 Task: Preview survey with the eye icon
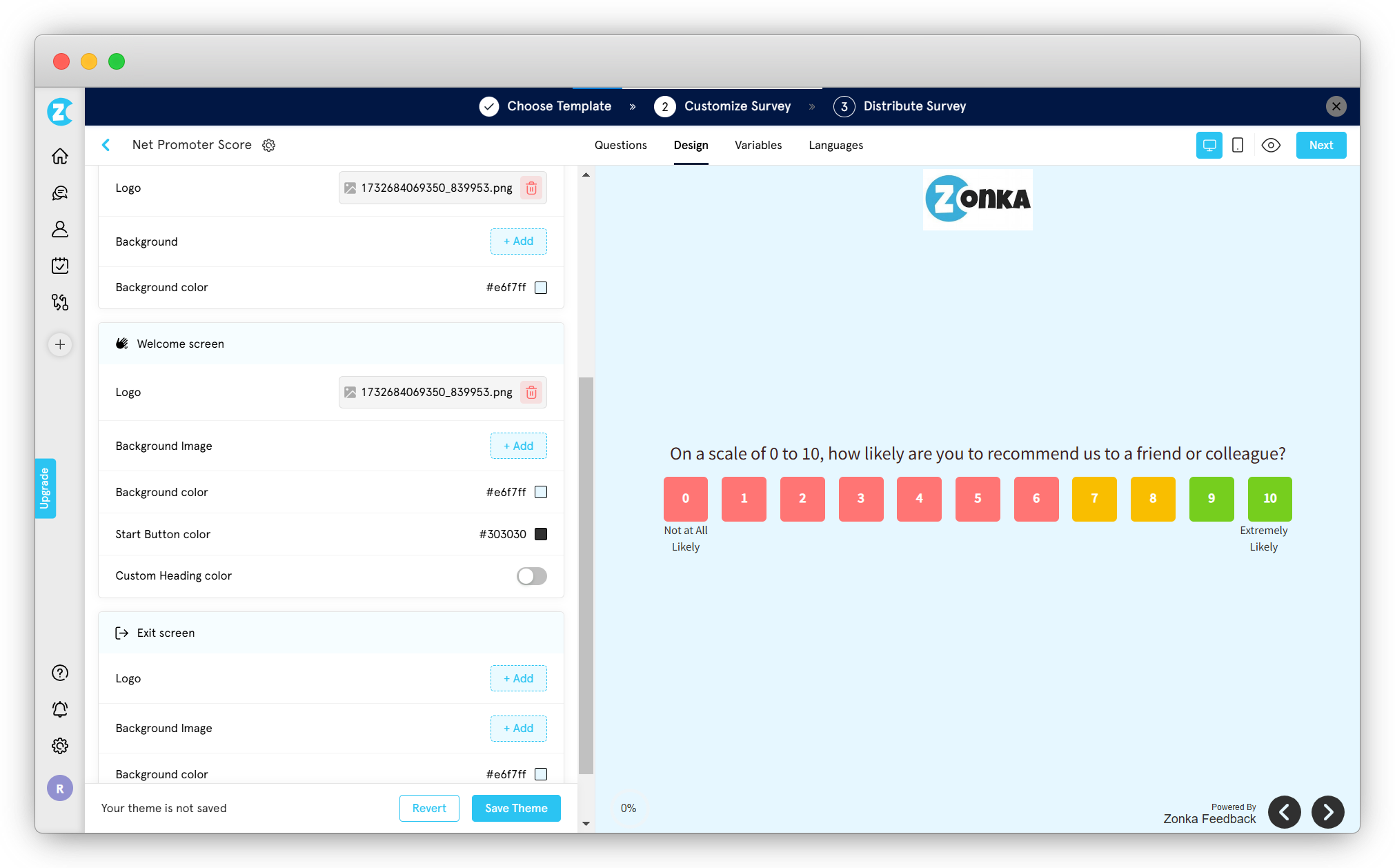[x=1271, y=145]
